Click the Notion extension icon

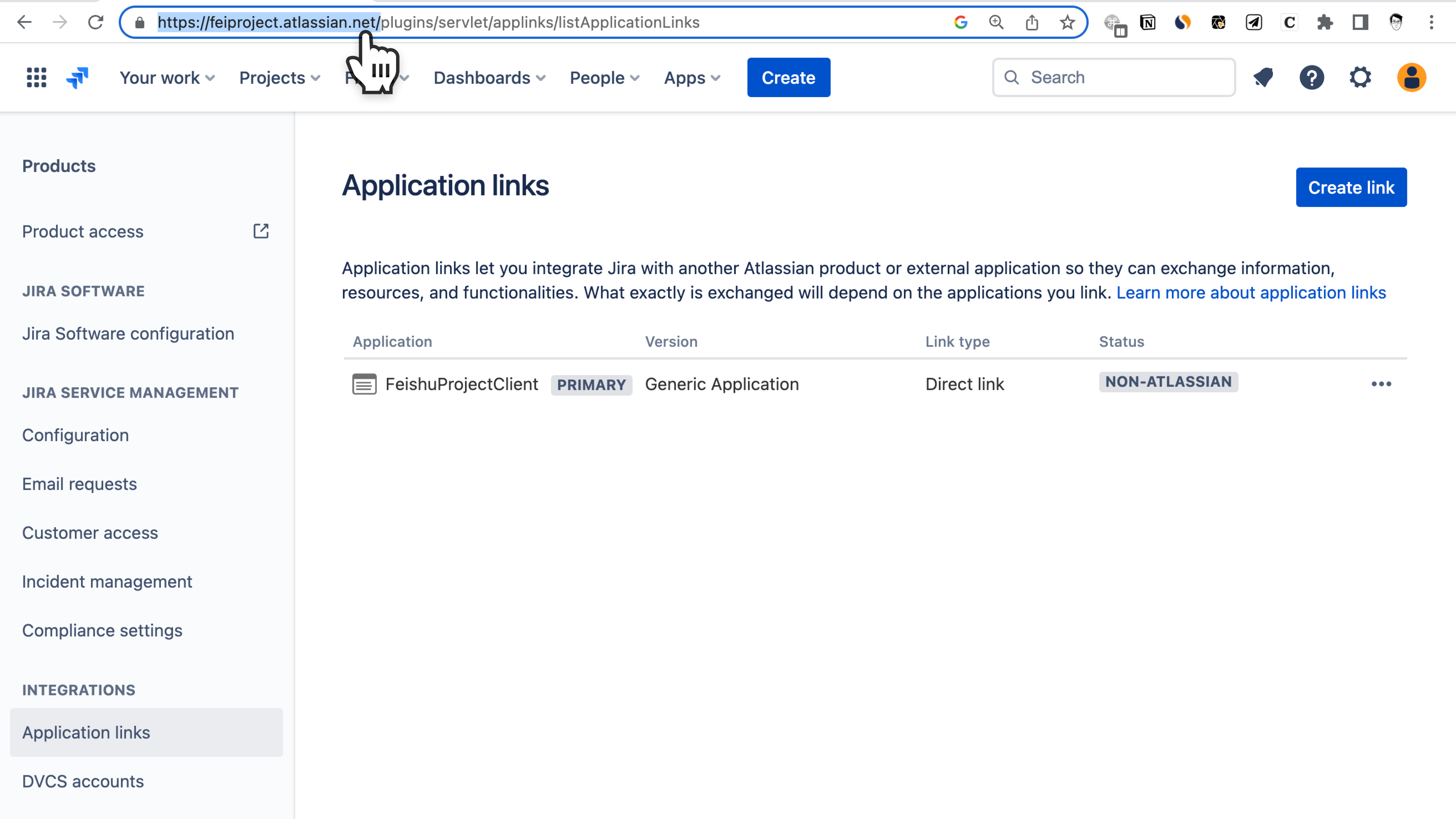1148,23
